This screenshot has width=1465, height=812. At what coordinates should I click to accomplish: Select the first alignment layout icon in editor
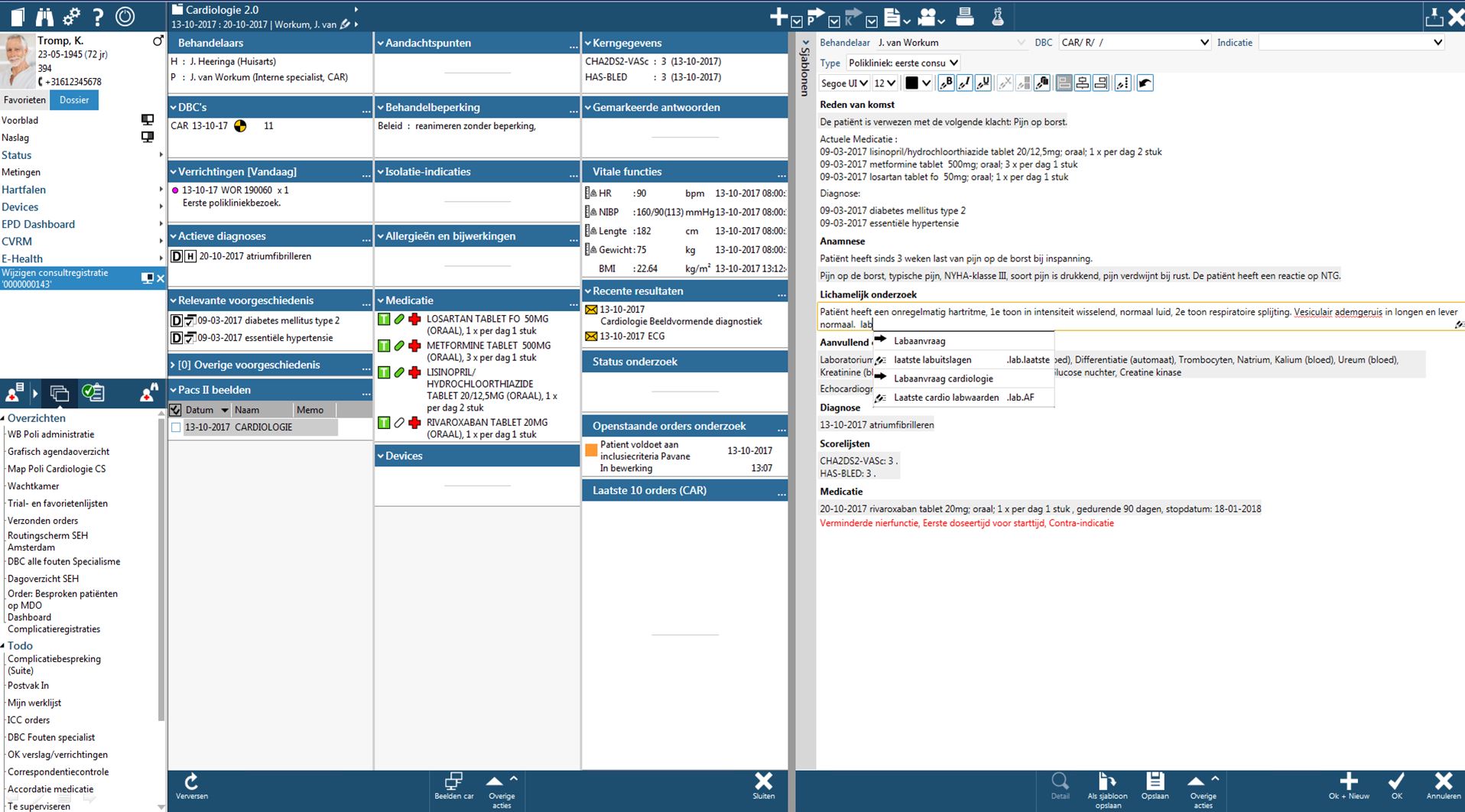pyautogui.click(x=1064, y=83)
